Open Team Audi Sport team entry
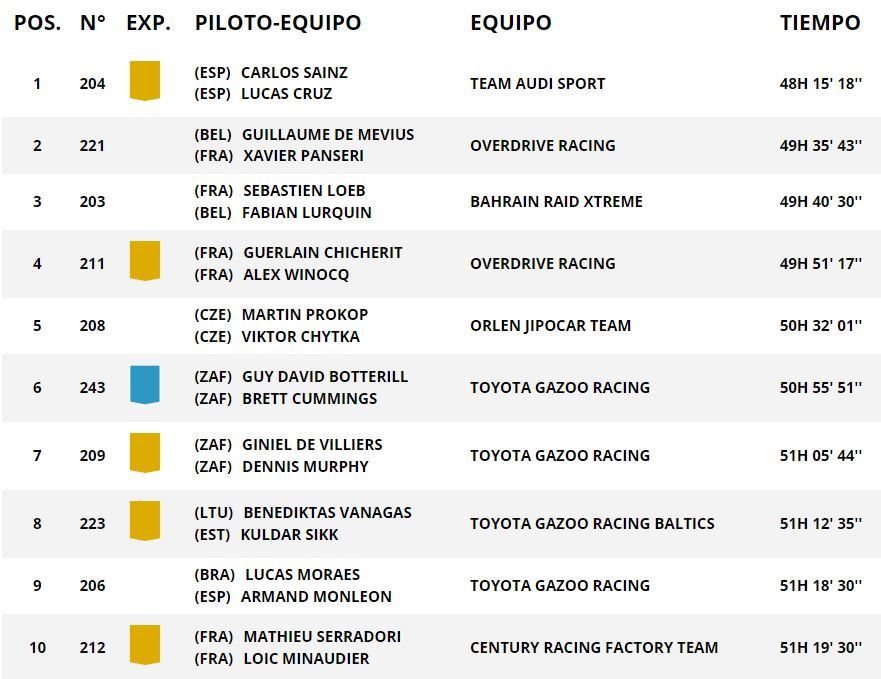This screenshot has width=881, height=679. 537,83
